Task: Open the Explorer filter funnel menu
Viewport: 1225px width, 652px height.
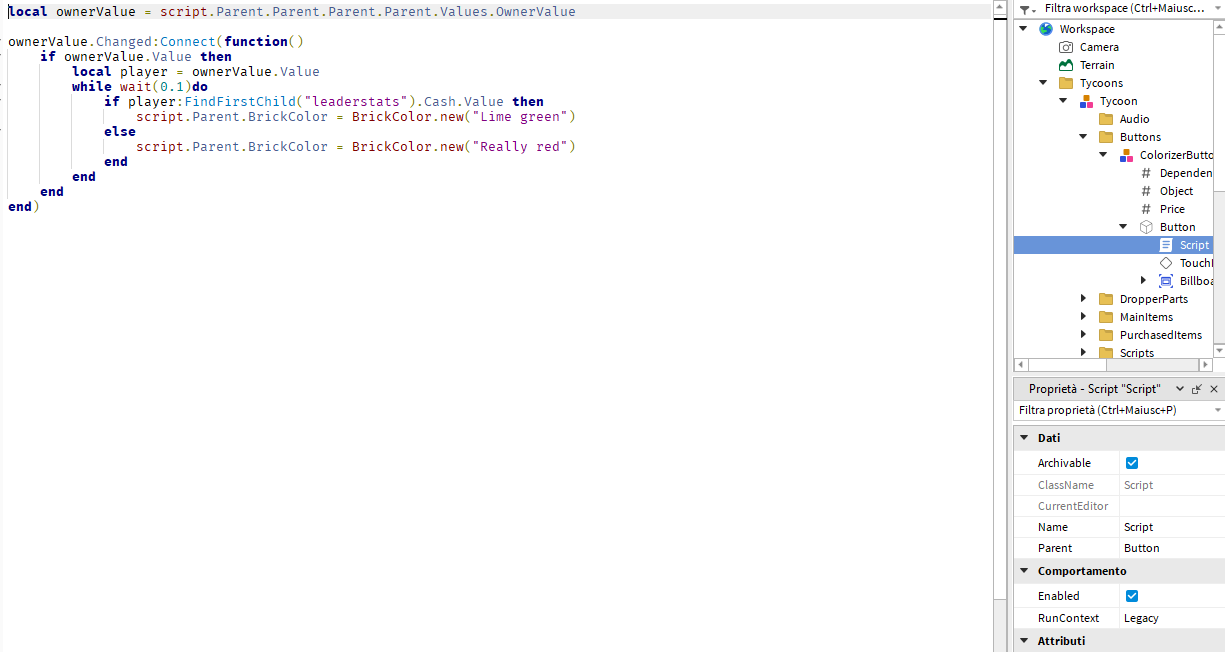Action: pyautogui.click(x=1027, y=9)
